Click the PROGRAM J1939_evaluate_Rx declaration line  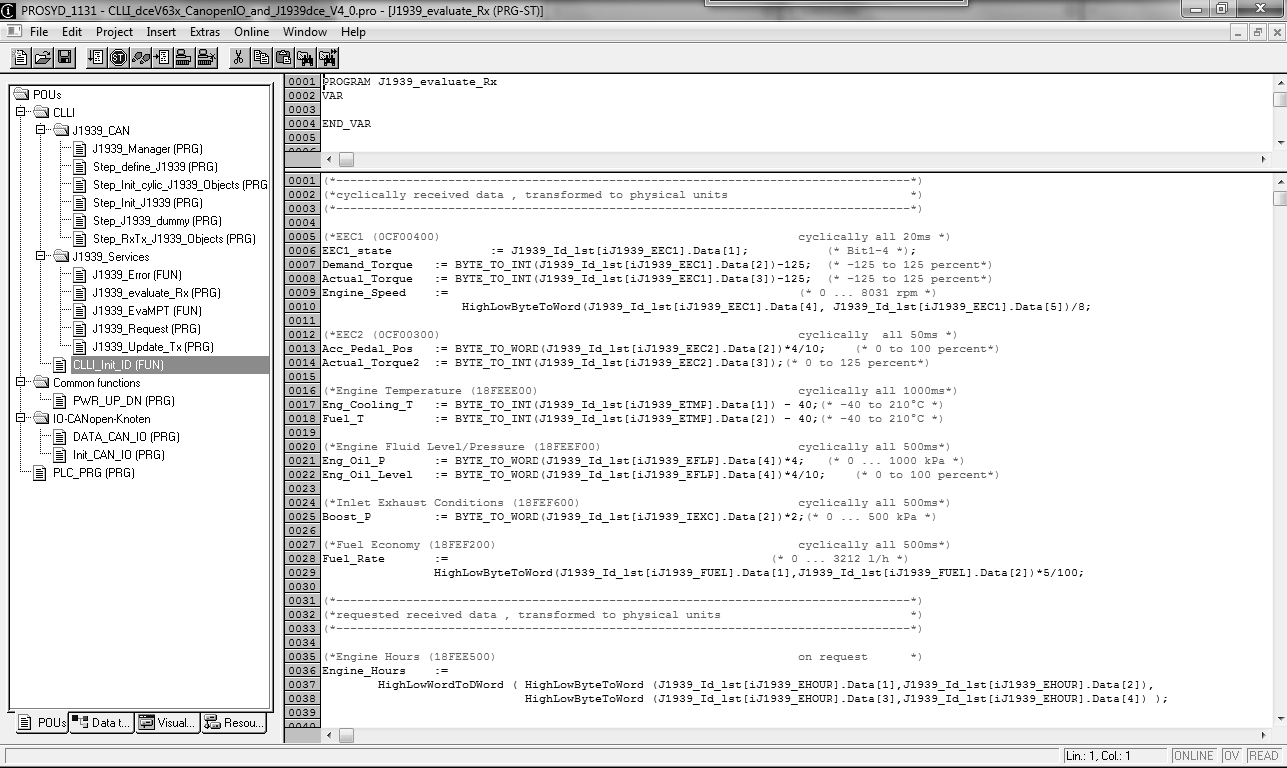click(x=409, y=82)
